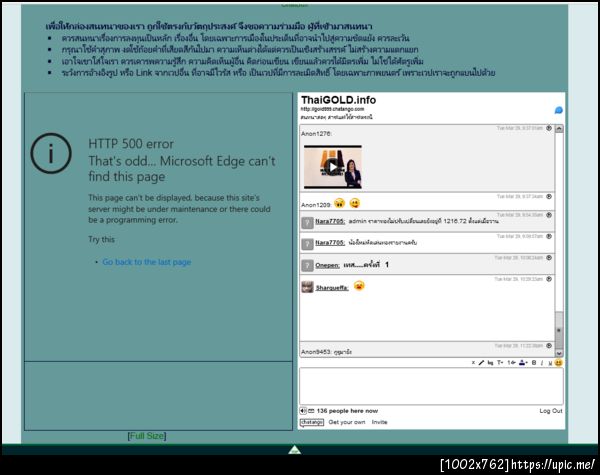Click the chatango logo button
600x475 pixels.
pyautogui.click(x=312, y=422)
